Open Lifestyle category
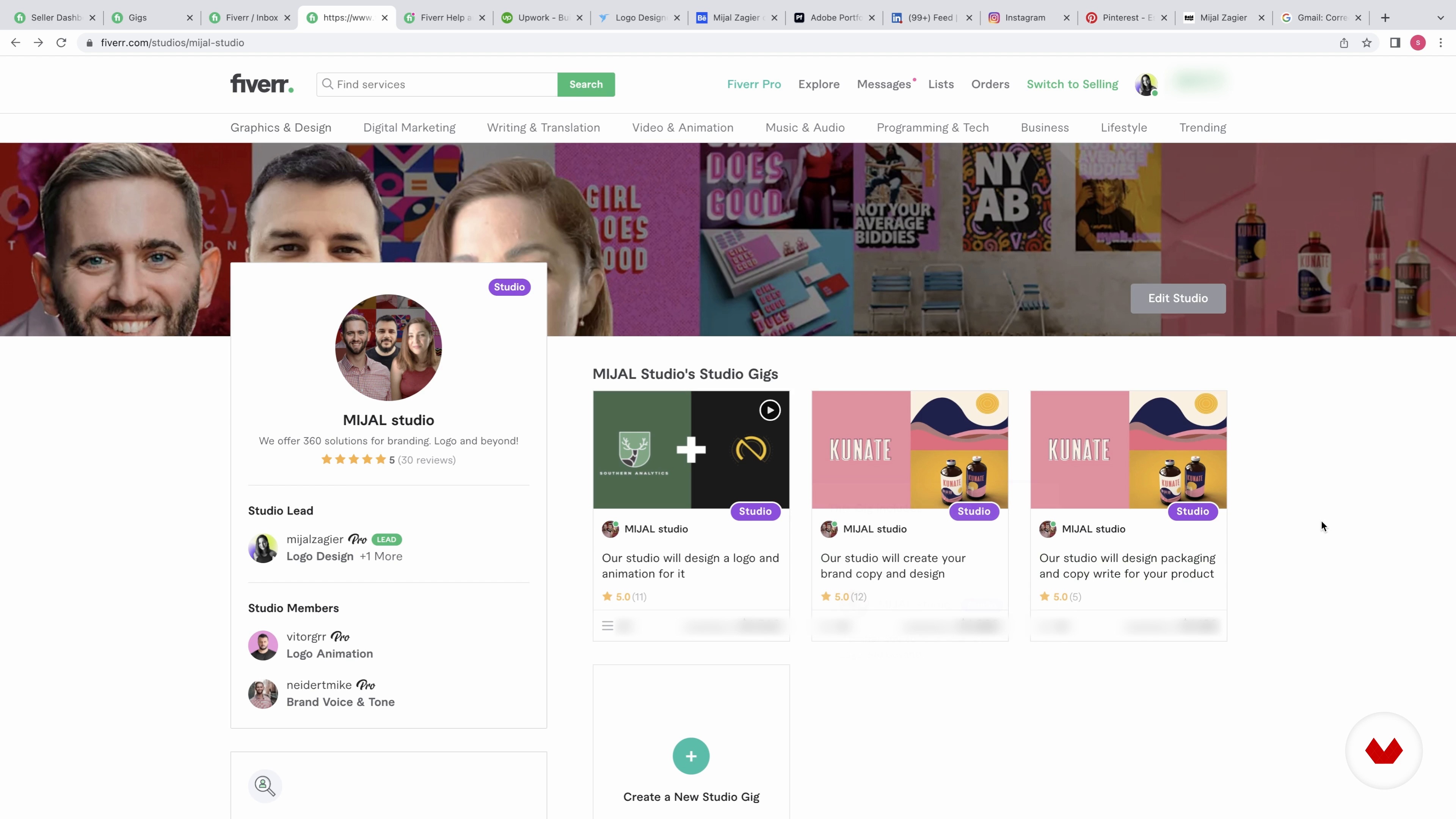1456x819 pixels. (1123, 128)
